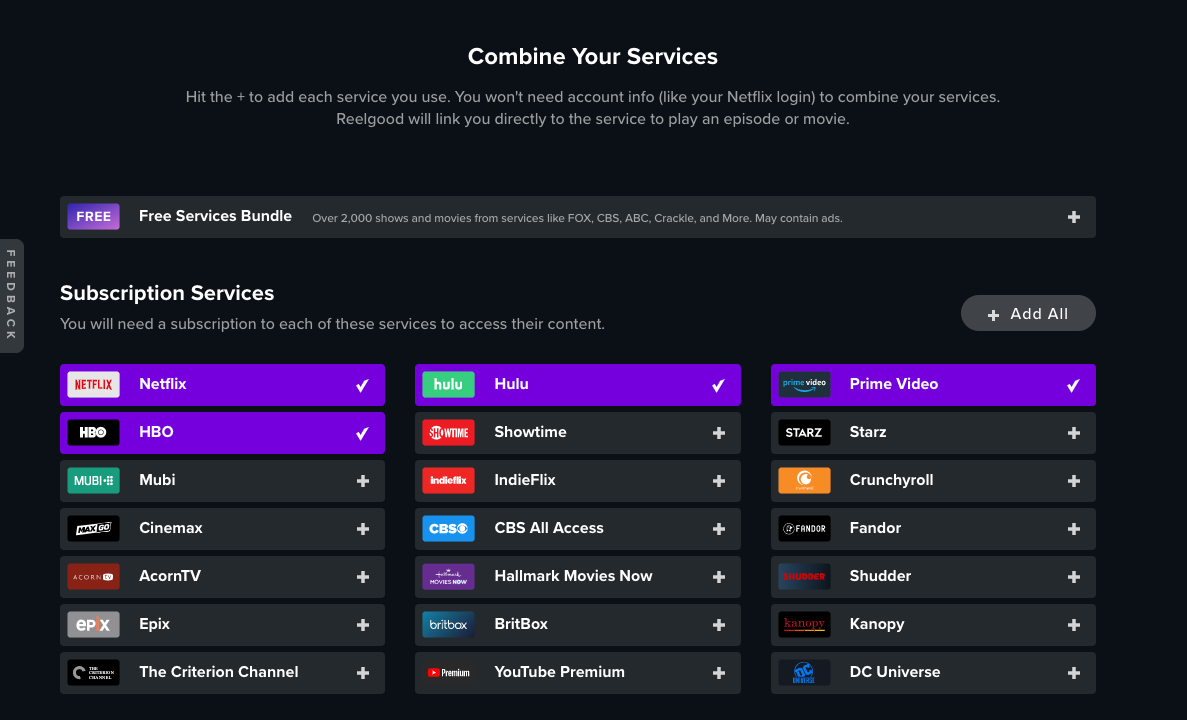Click the HBO logo icon
Screen dimensions: 1187x720
point(93,432)
